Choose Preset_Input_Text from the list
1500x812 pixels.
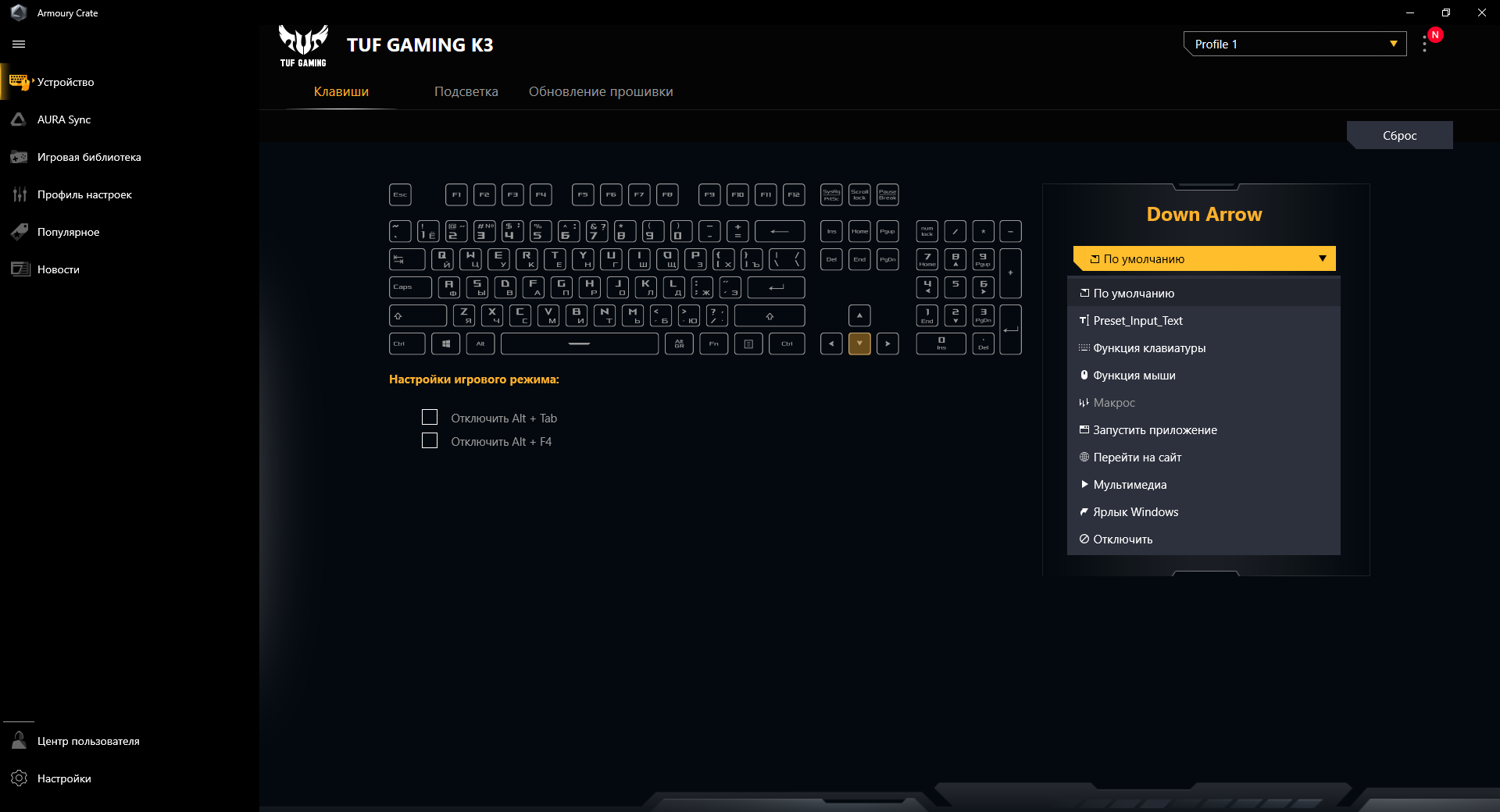click(x=1204, y=321)
